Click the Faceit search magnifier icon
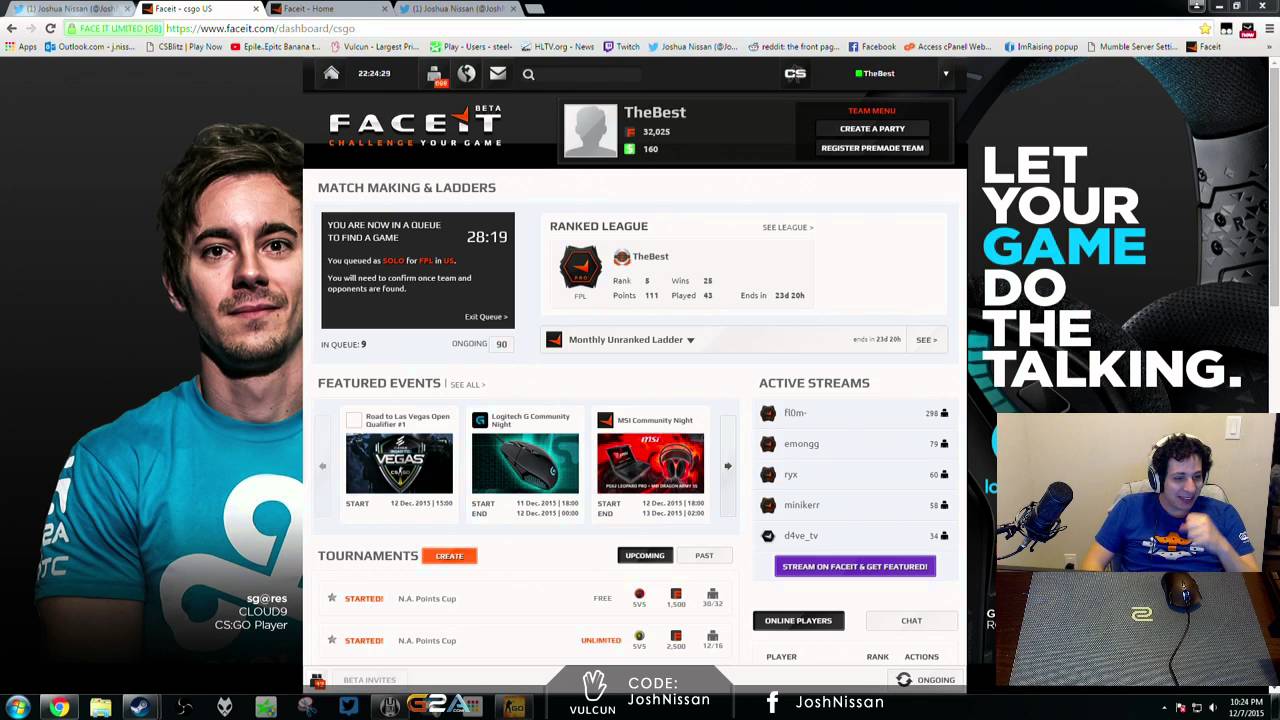This screenshot has height=720, width=1280. [x=529, y=74]
